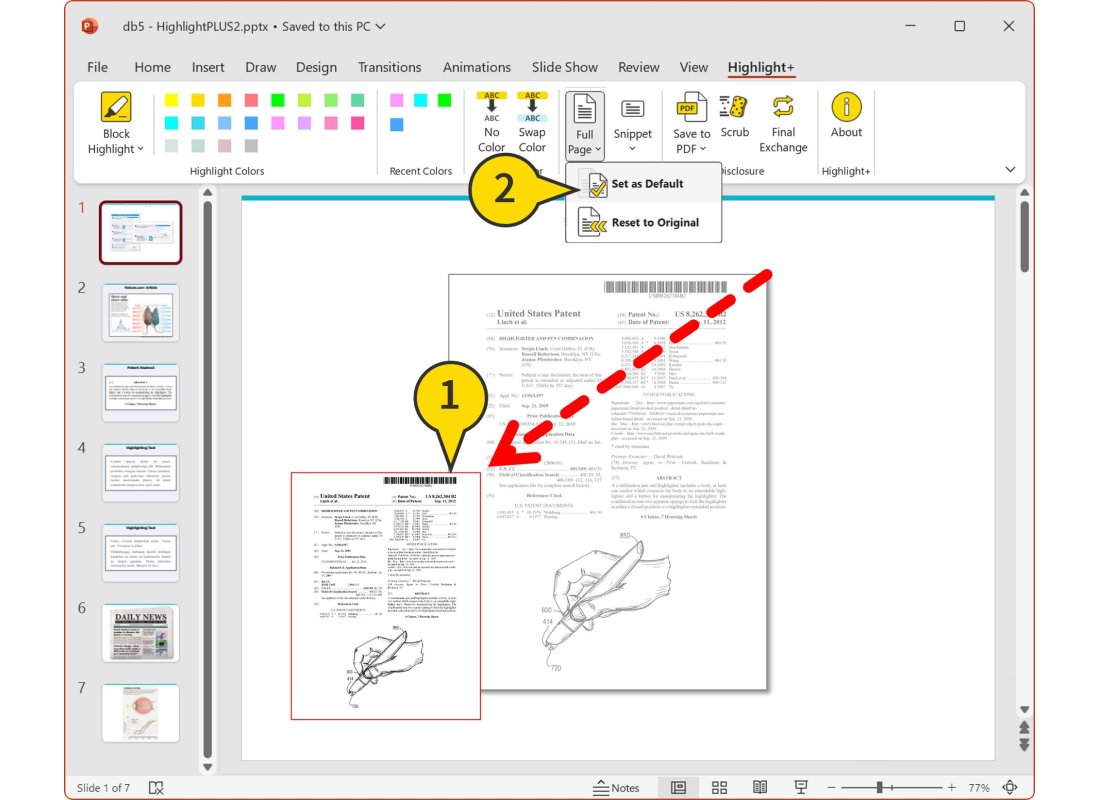This screenshot has width=1100, height=800.
Task: Click the 77% zoom level
Action: click(x=979, y=788)
